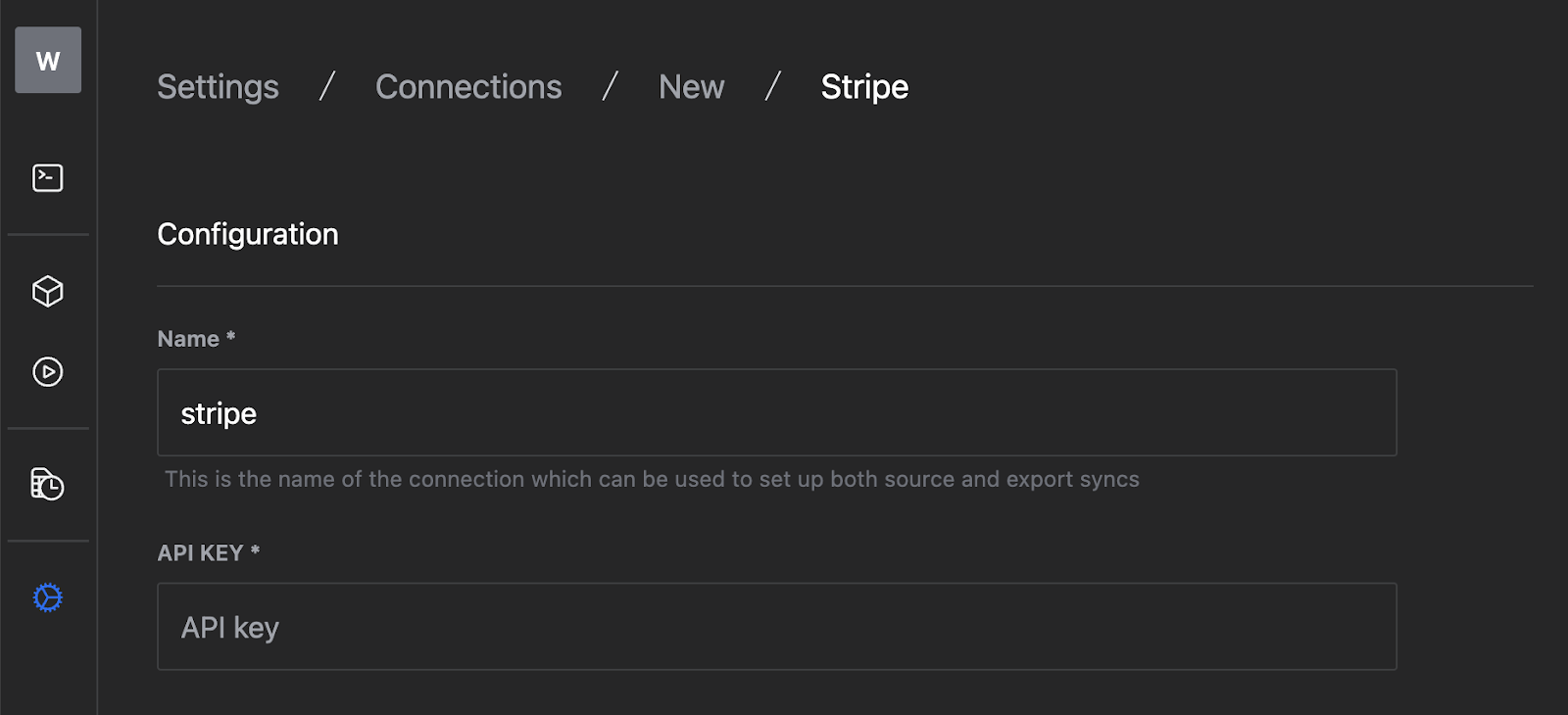Open the cube models icon in sidebar
This screenshot has height=715, width=1568.
coord(48,291)
